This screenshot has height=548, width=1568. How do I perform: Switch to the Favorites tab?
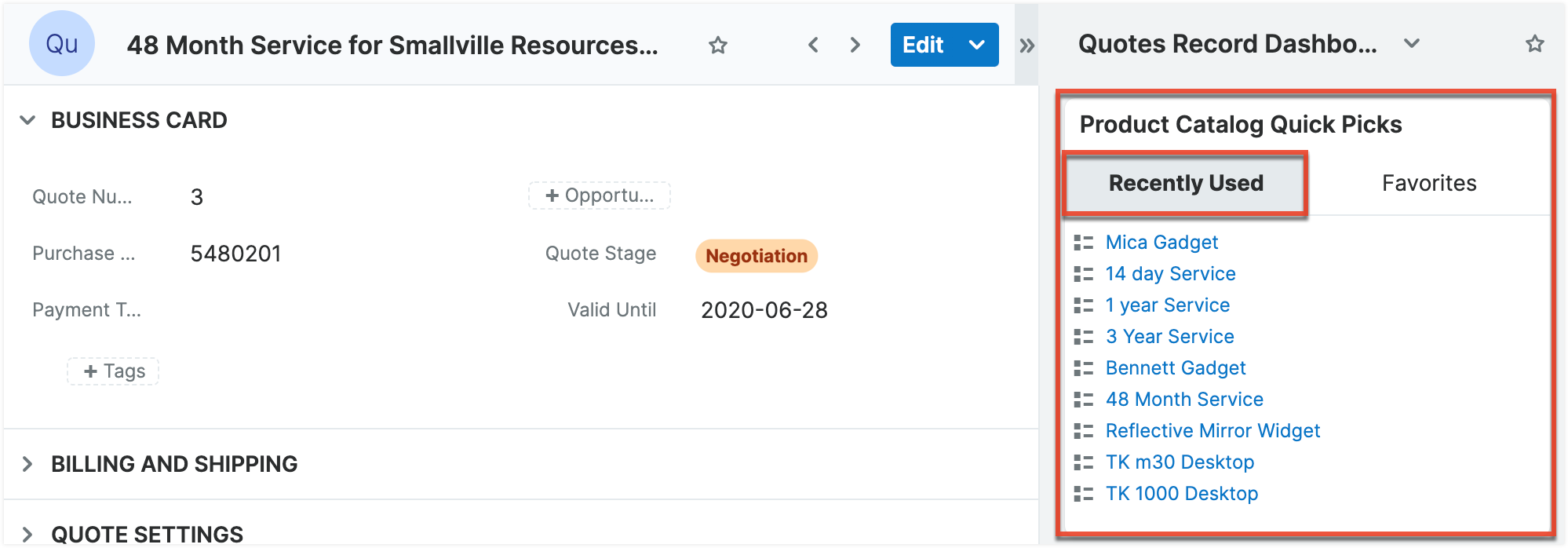(1428, 183)
